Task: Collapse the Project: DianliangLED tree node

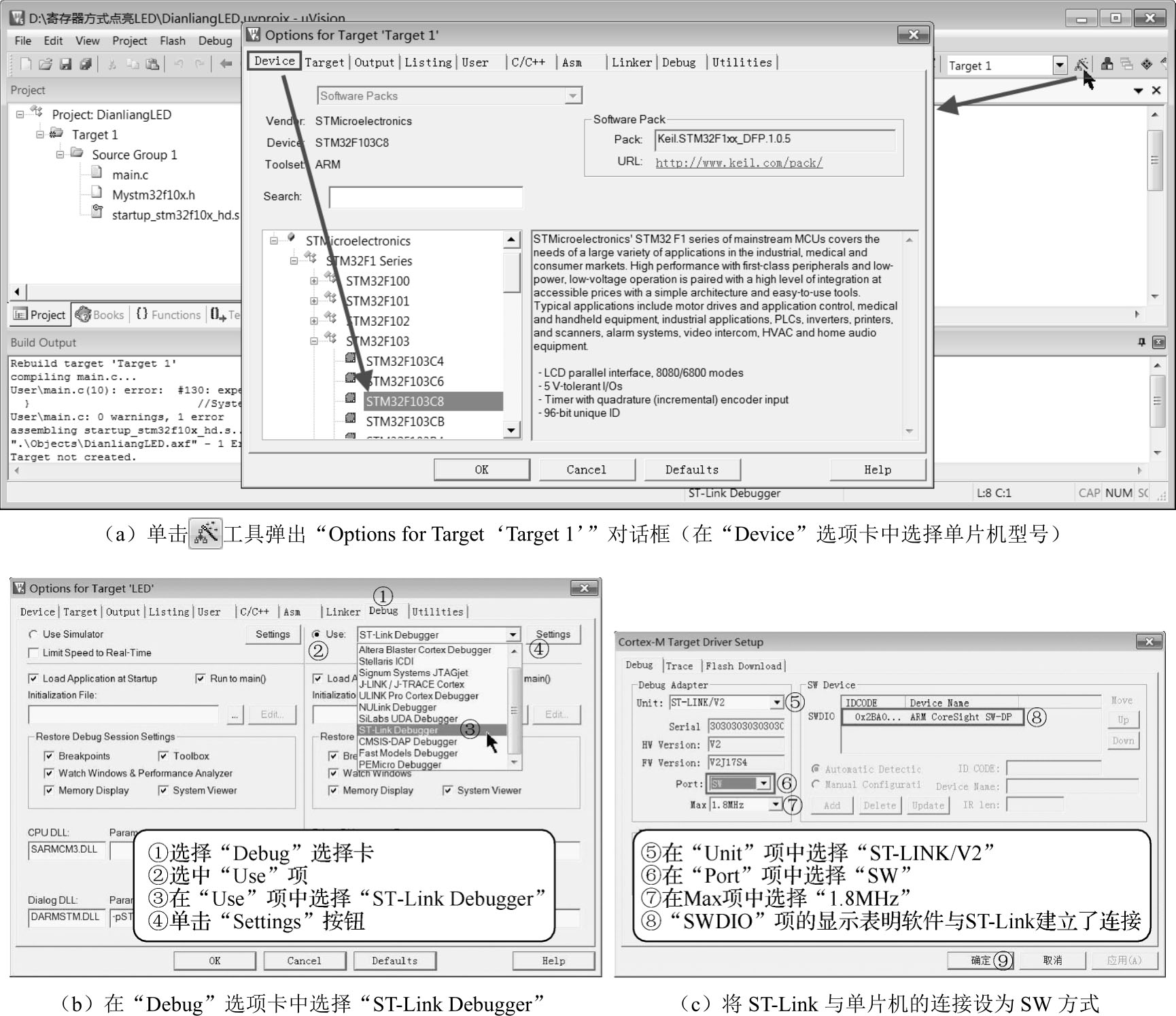Action: 21,114
